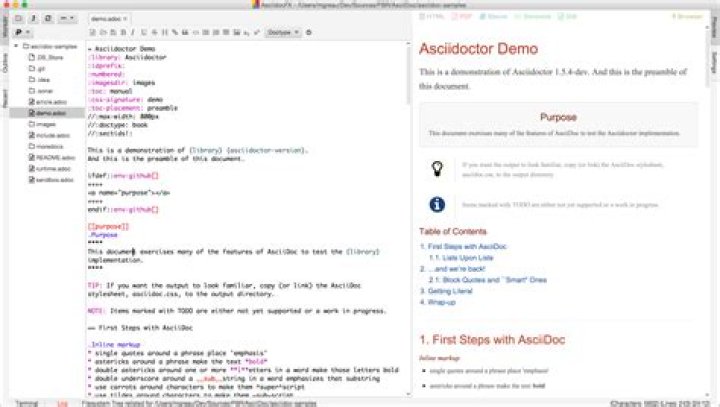Open the P dropdown above the file tree
Viewport: 720px width, 407px height.
click(x=22, y=33)
